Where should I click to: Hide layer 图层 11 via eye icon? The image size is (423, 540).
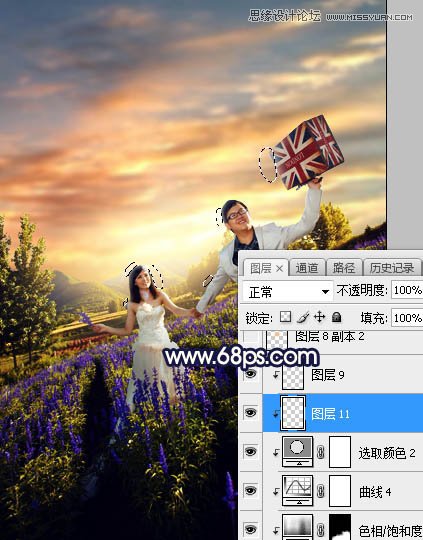point(251,413)
